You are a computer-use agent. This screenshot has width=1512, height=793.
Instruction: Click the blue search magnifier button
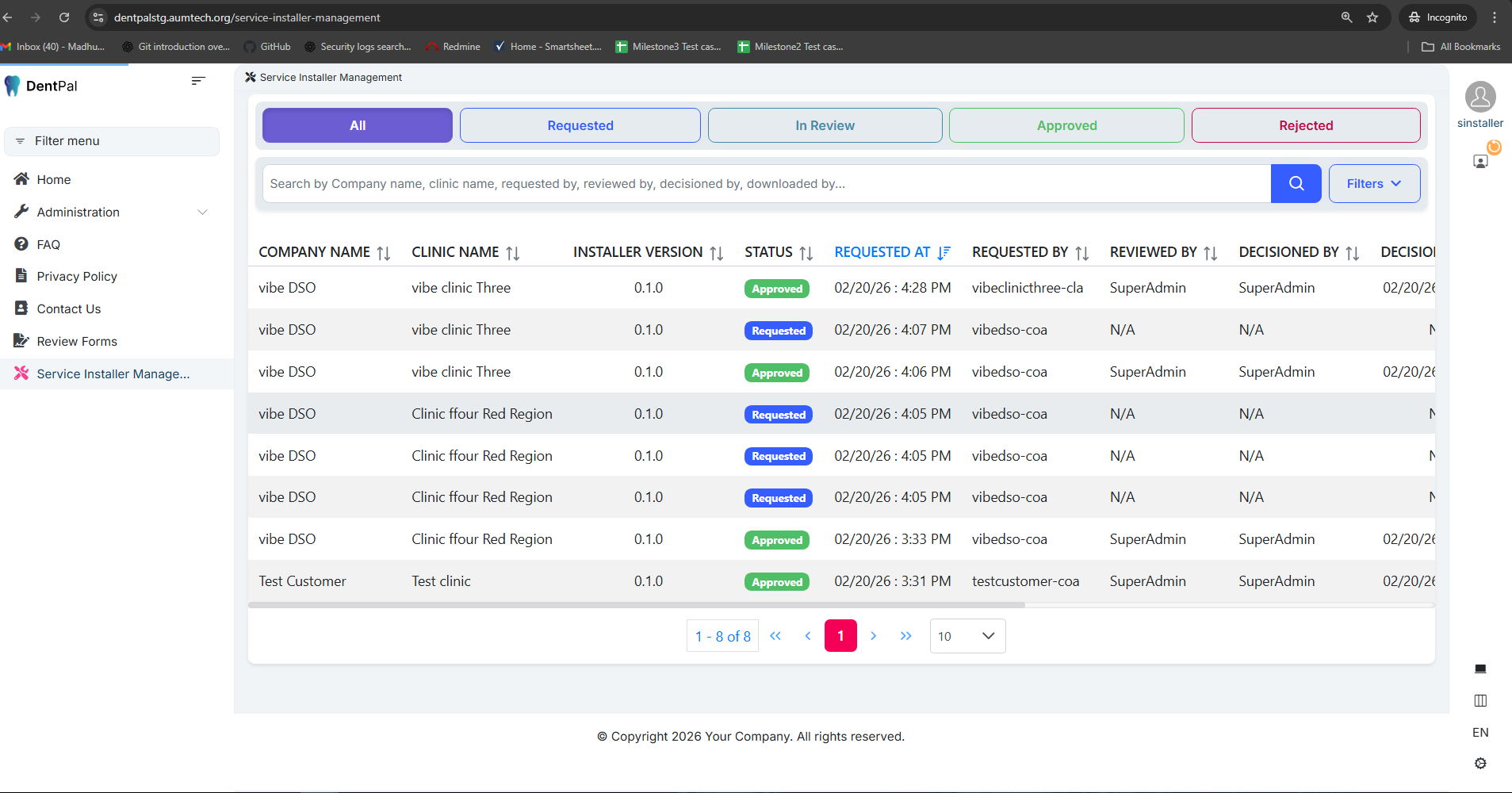pos(1296,183)
